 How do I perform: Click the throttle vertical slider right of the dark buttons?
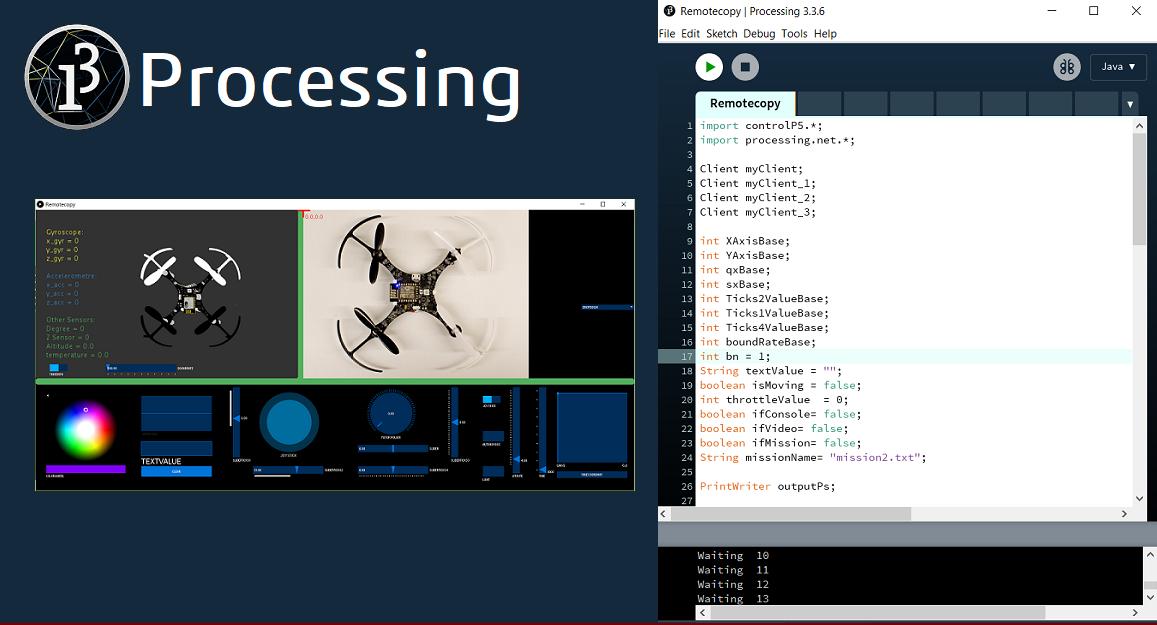tap(517, 429)
